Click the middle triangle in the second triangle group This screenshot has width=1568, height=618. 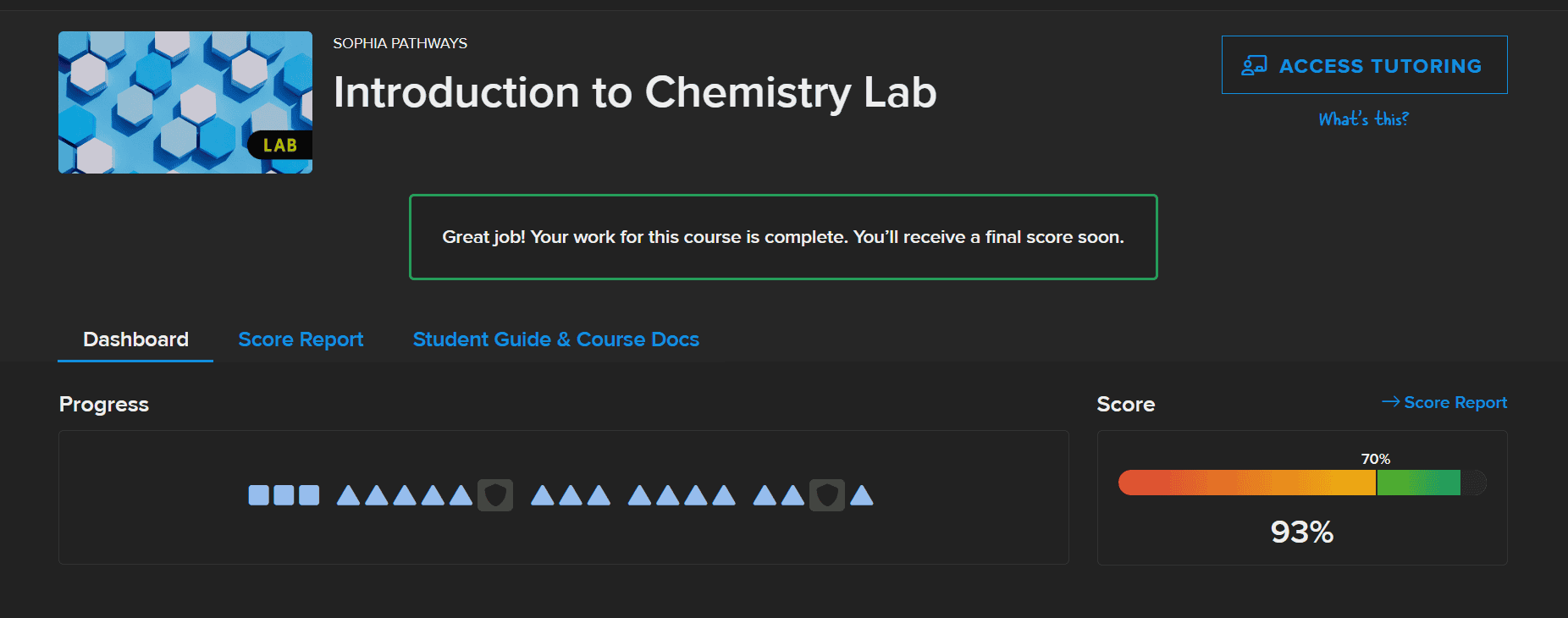[x=570, y=494]
